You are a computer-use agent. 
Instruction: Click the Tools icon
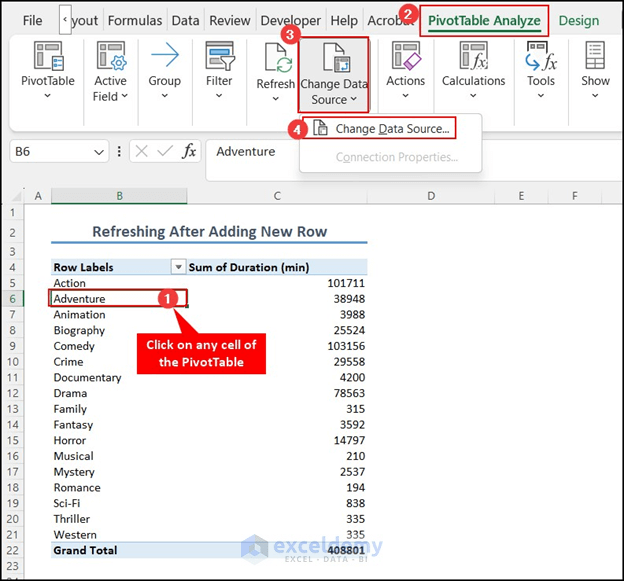tap(541, 56)
